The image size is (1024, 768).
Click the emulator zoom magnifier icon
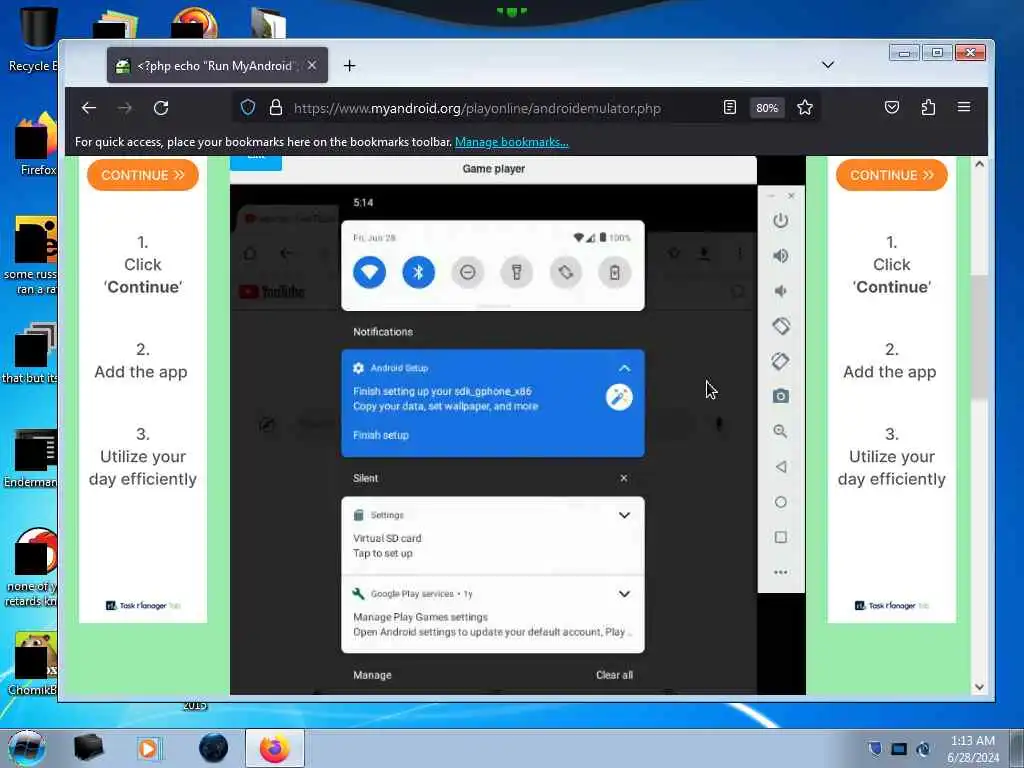click(780, 432)
